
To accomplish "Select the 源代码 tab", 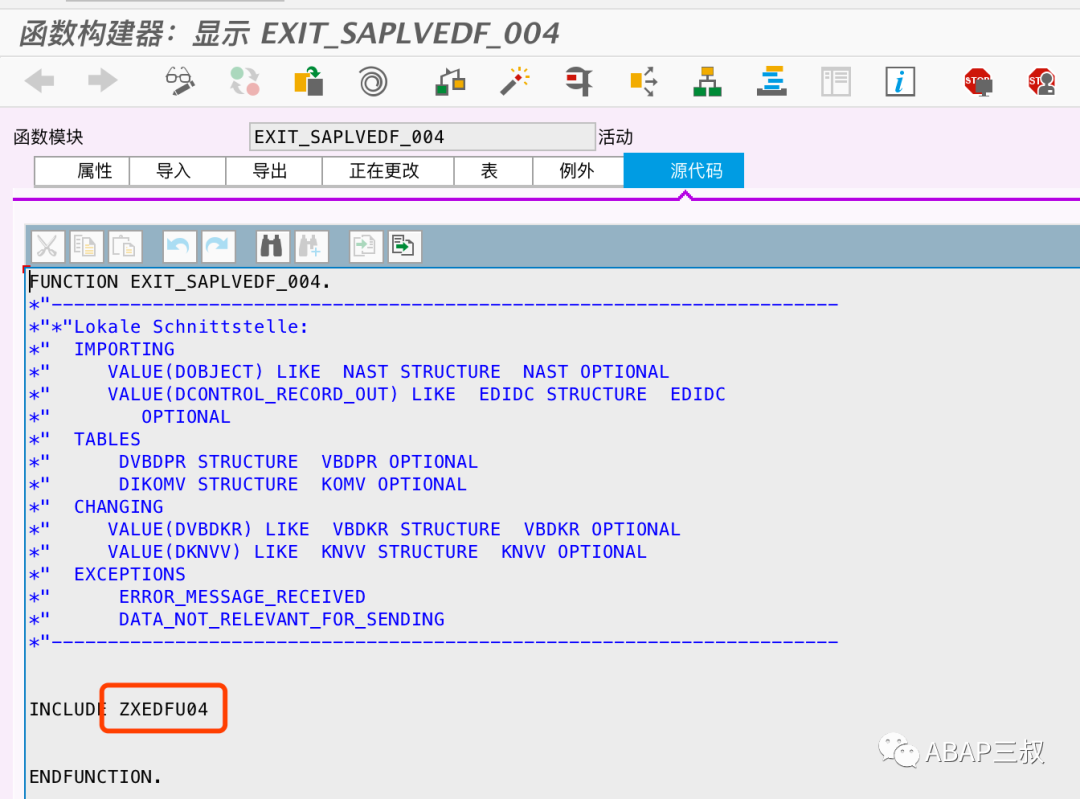I will tap(683, 170).
